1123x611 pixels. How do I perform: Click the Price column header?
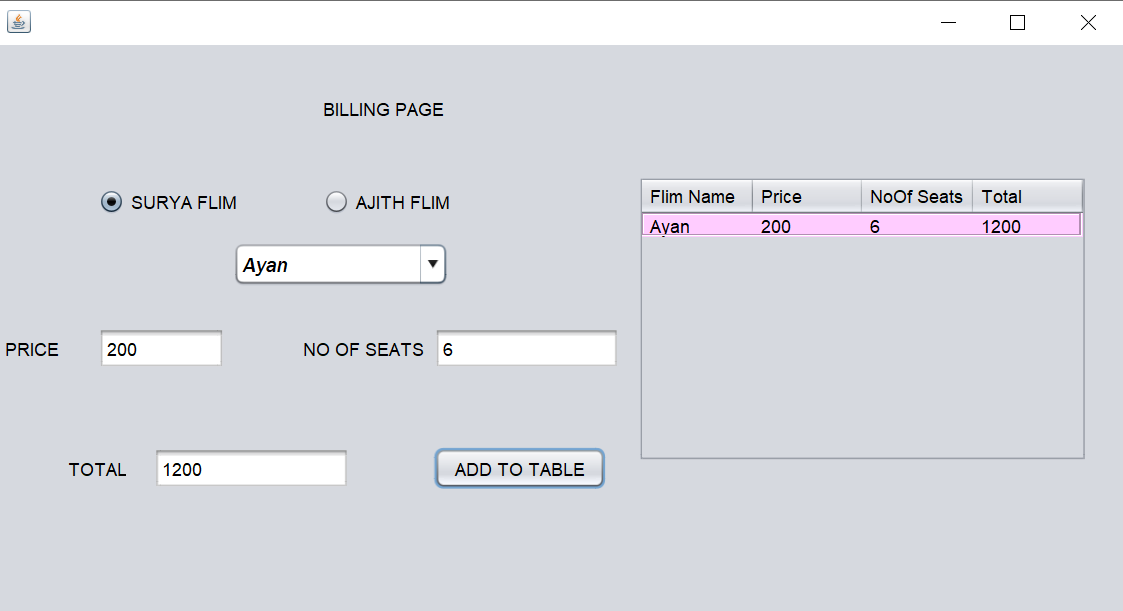point(806,197)
